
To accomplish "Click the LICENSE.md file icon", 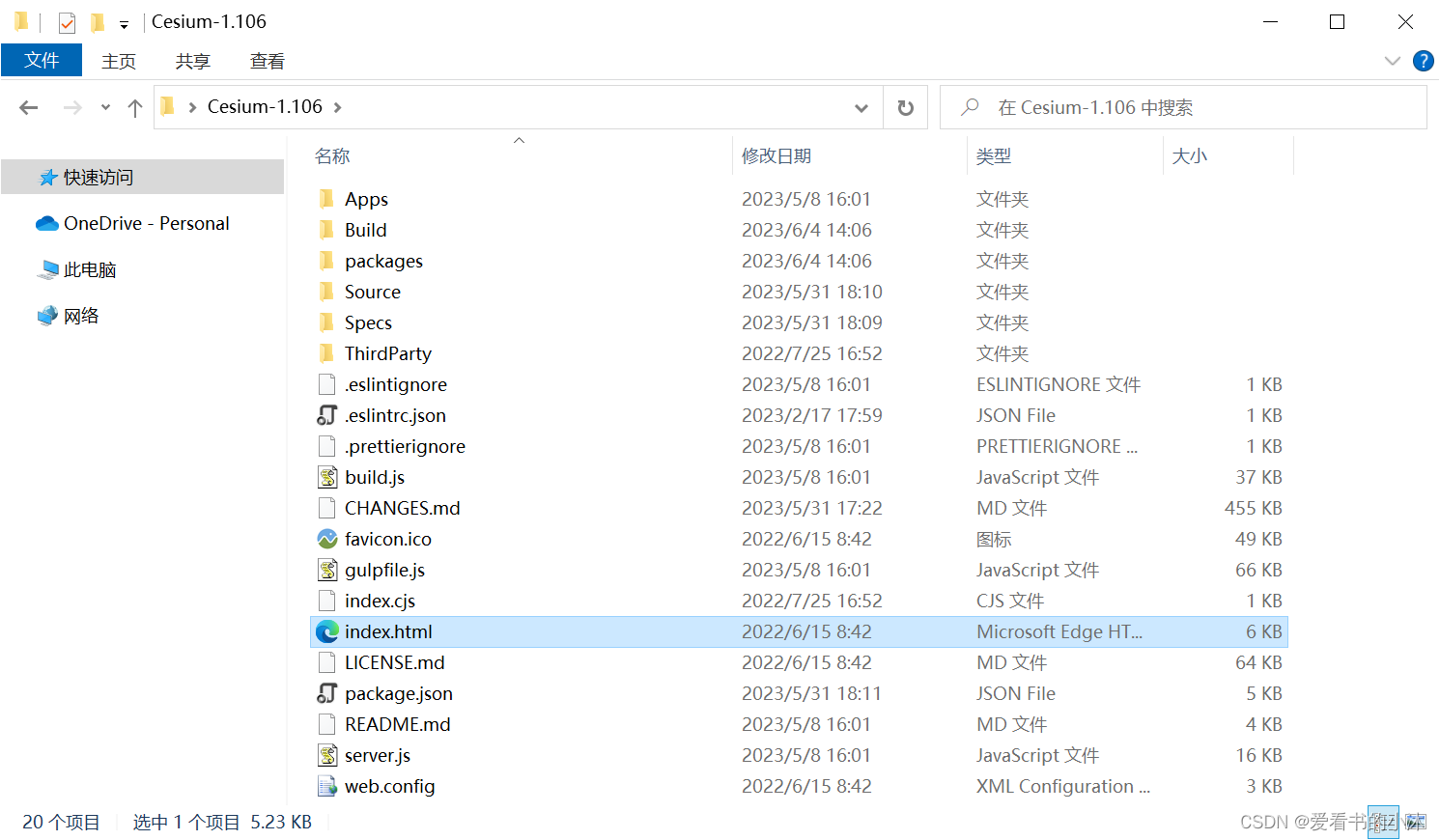I will point(327,662).
